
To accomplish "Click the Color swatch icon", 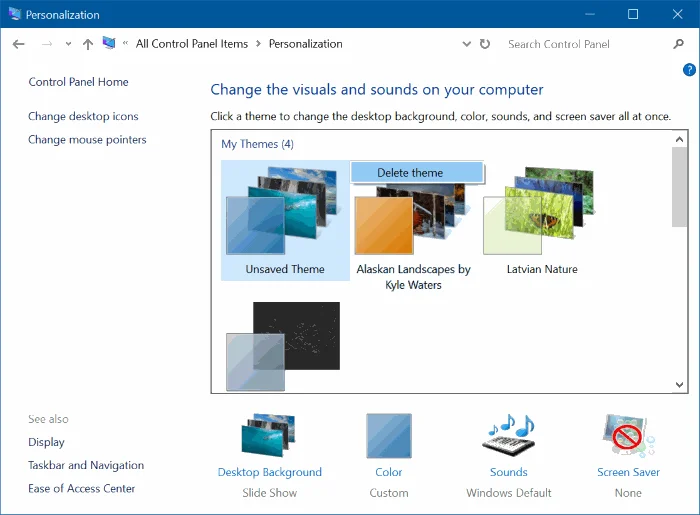I will 389,436.
